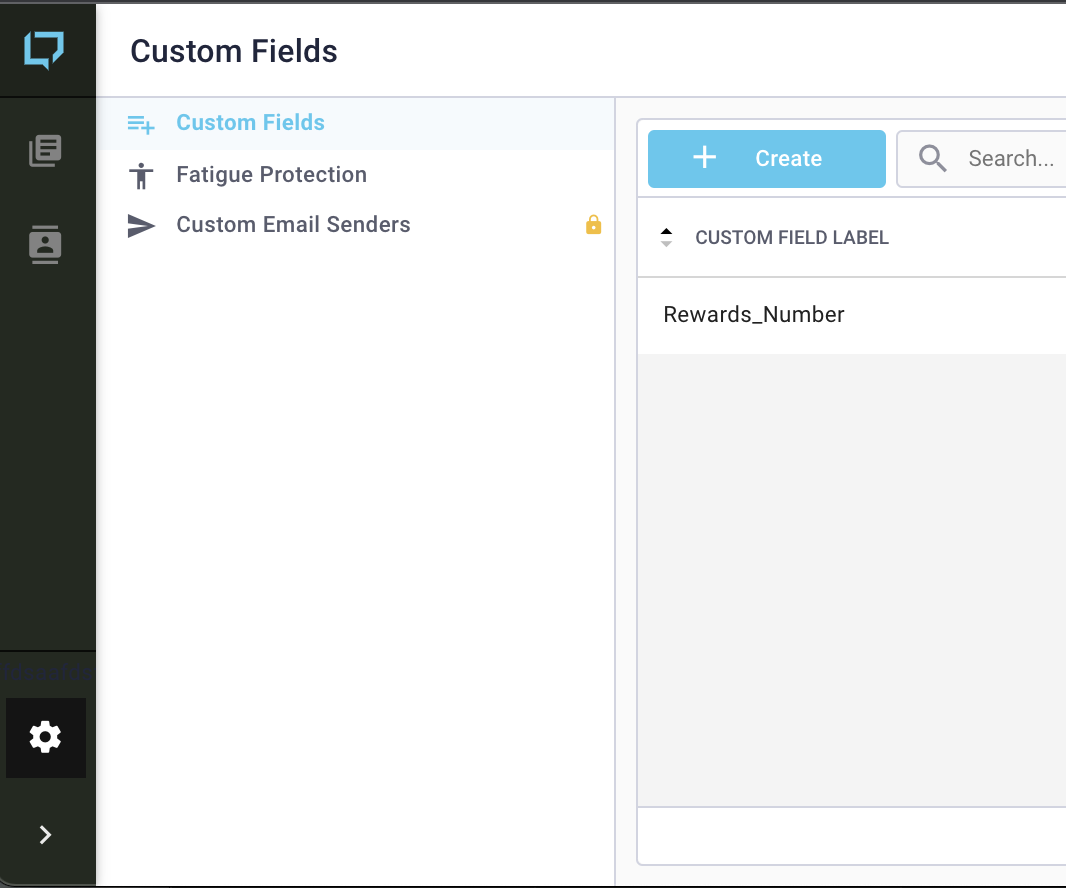Open the Fatigue Protection menu item
Viewport: 1066px width, 888px height.
point(356,175)
